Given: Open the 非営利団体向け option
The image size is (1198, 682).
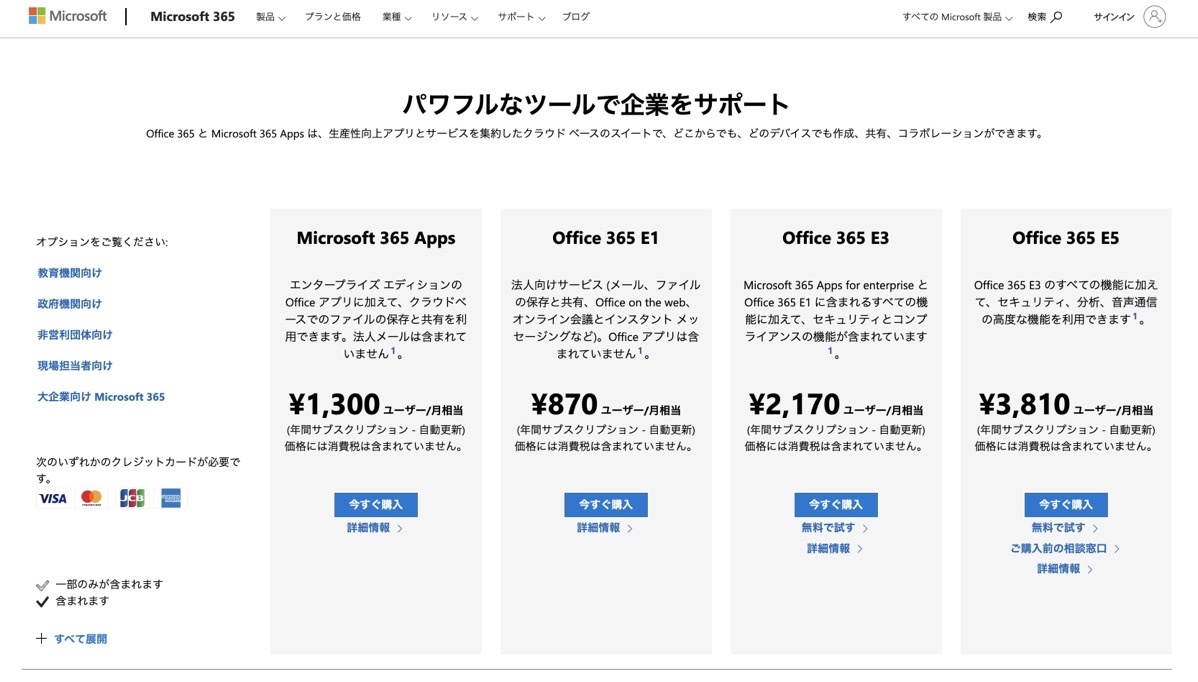Looking at the screenshot, I should click(x=75, y=335).
